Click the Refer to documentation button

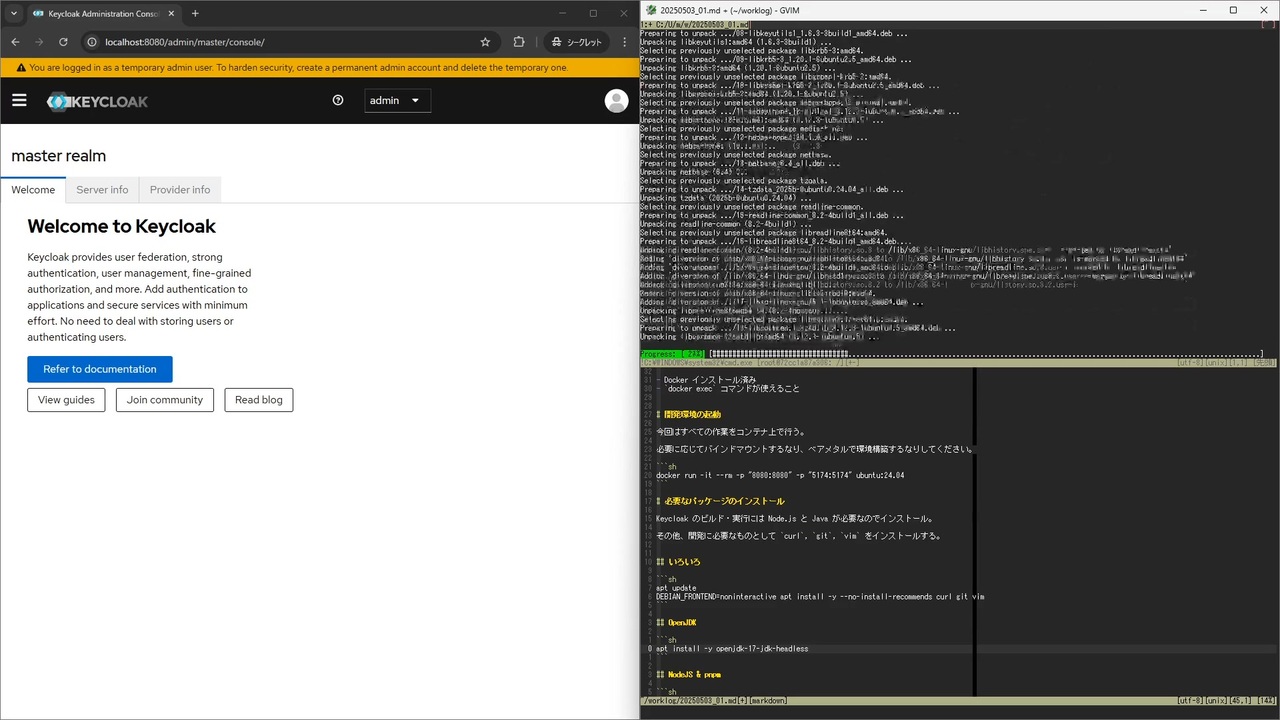(x=100, y=369)
